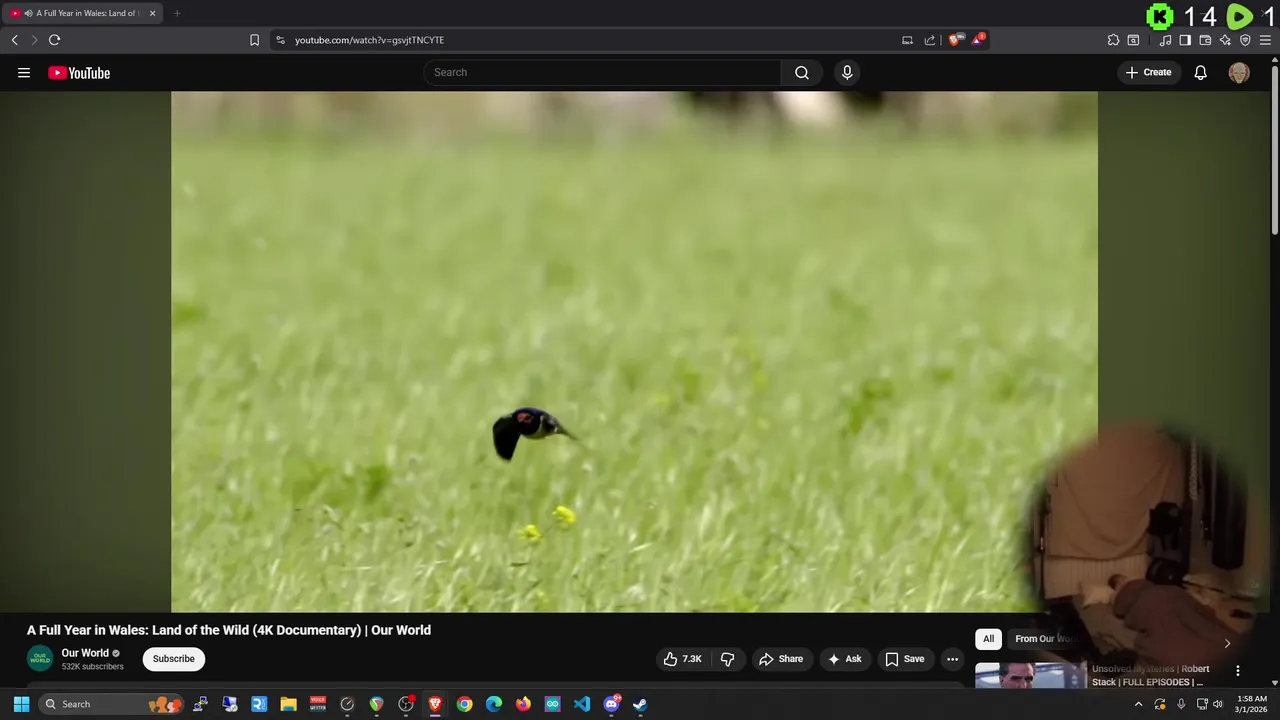The image size is (1280, 720).
Task: Open the Our World channel name link
Action: [85, 653]
